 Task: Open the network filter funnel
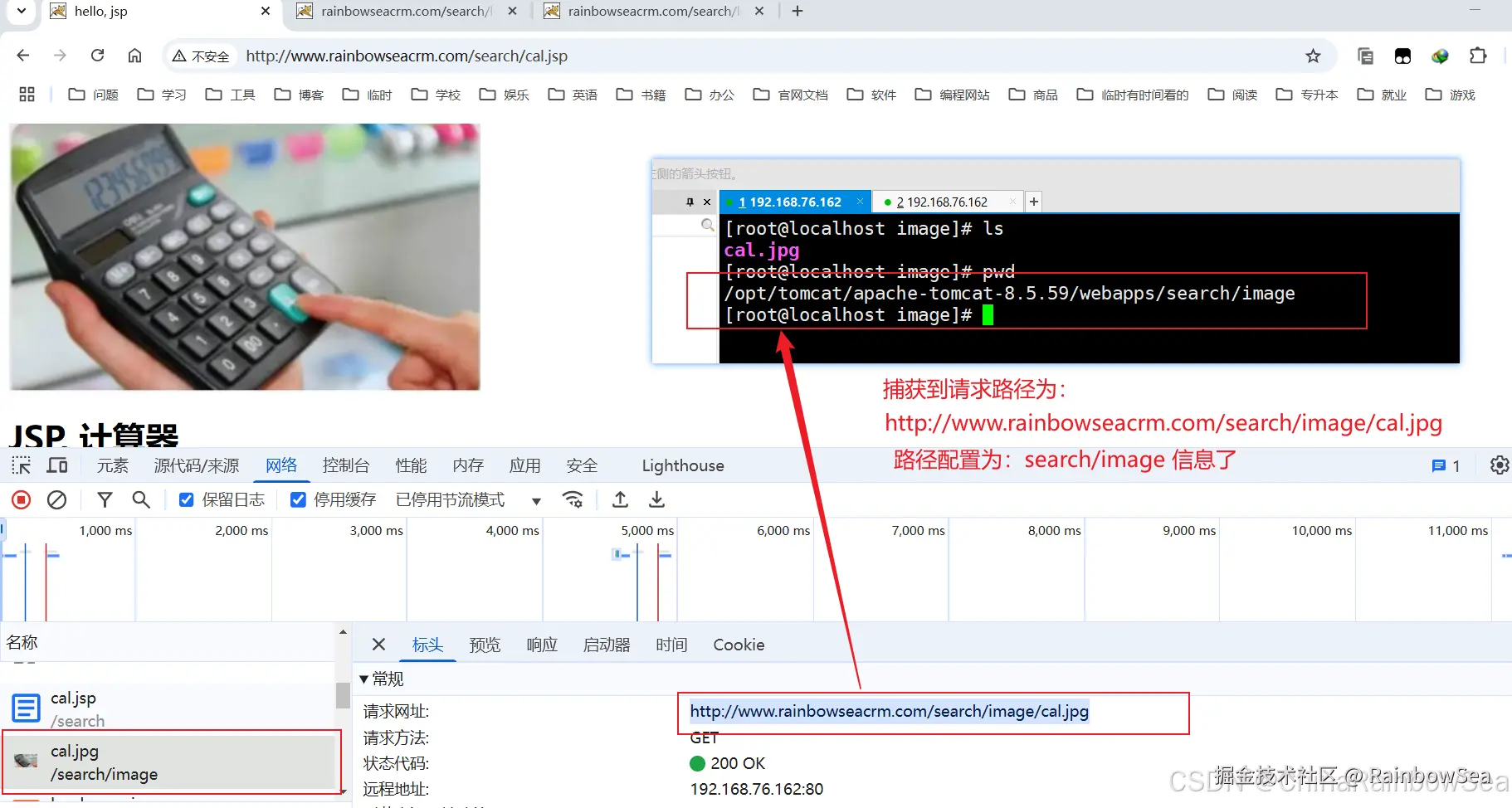tap(105, 499)
